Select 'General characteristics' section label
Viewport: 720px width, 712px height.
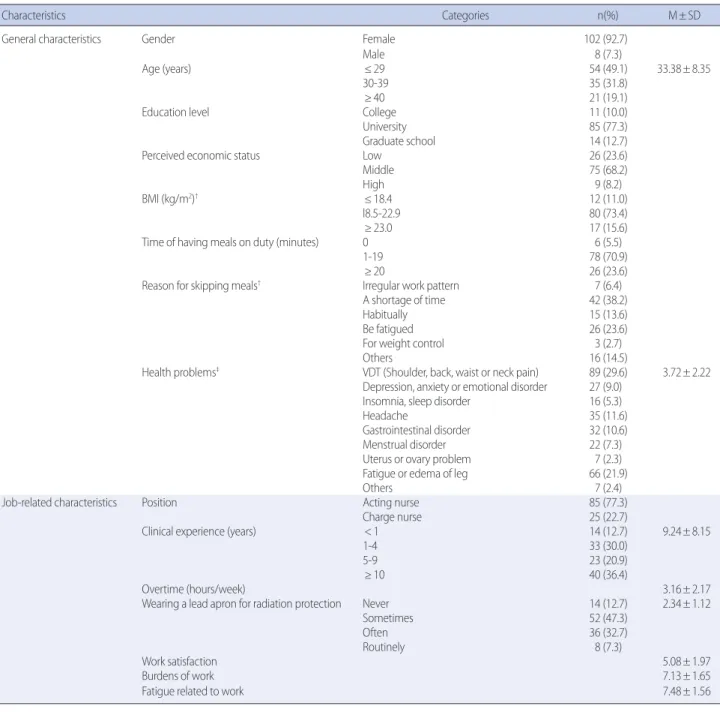click(51, 39)
